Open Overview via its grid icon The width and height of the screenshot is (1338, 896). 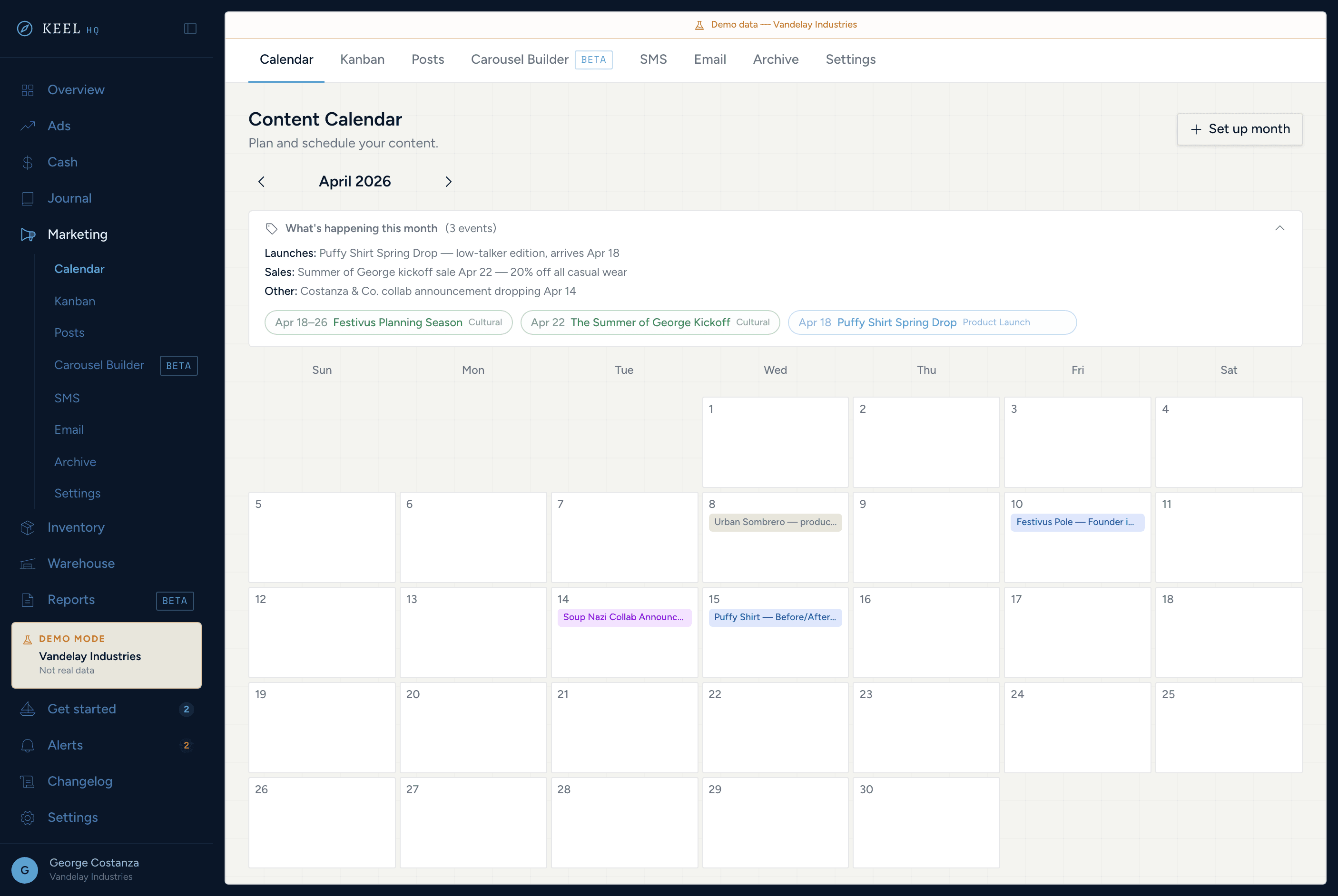28,90
